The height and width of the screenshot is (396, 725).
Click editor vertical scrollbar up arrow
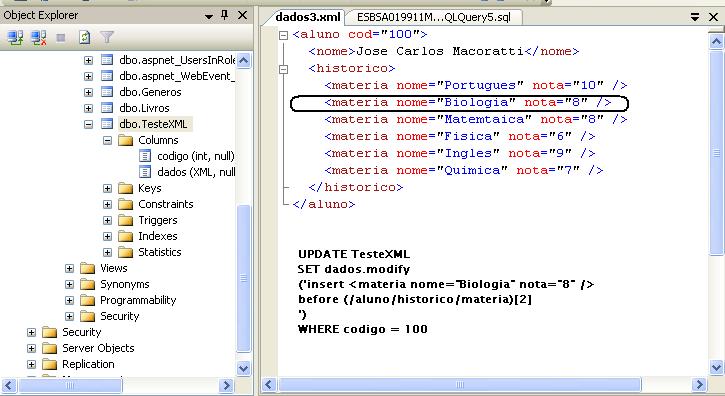[x=716, y=42]
